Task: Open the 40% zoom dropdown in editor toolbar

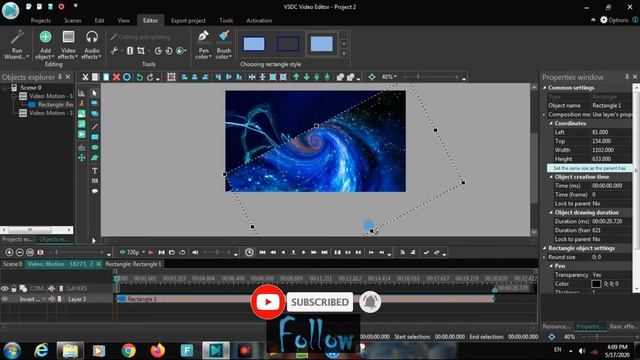Action: [x=389, y=77]
